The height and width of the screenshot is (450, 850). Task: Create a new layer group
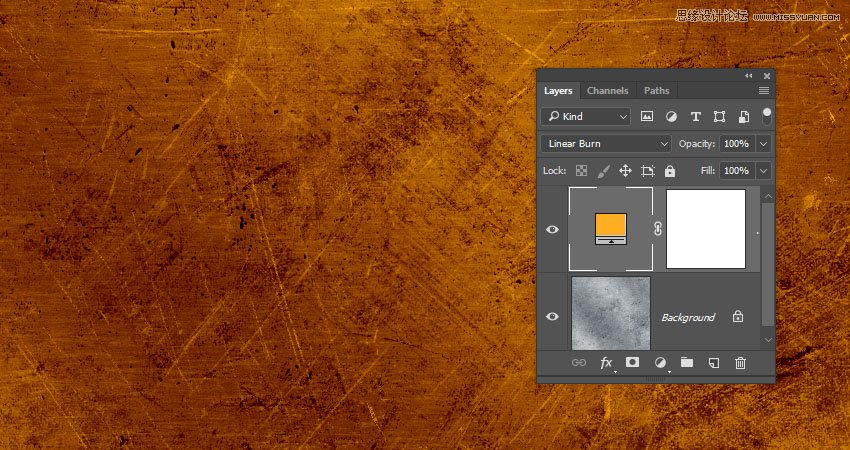(687, 362)
